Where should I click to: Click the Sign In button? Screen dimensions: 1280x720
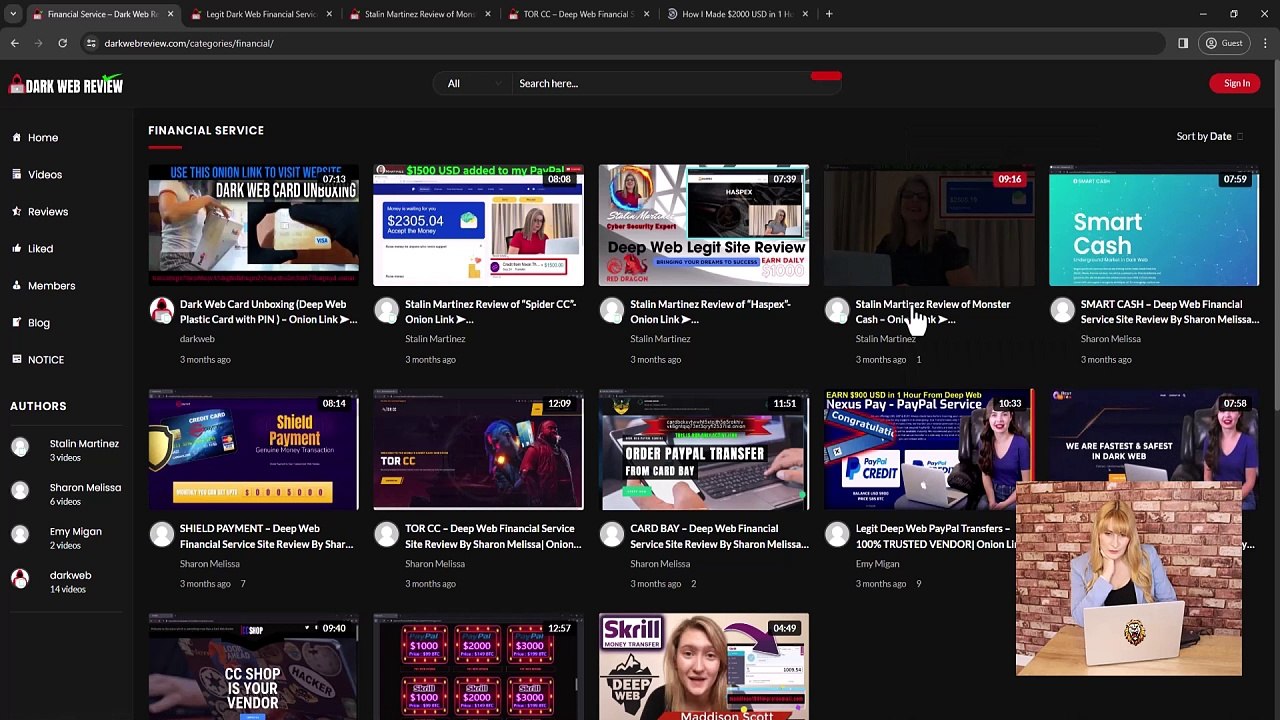pos(1236,83)
